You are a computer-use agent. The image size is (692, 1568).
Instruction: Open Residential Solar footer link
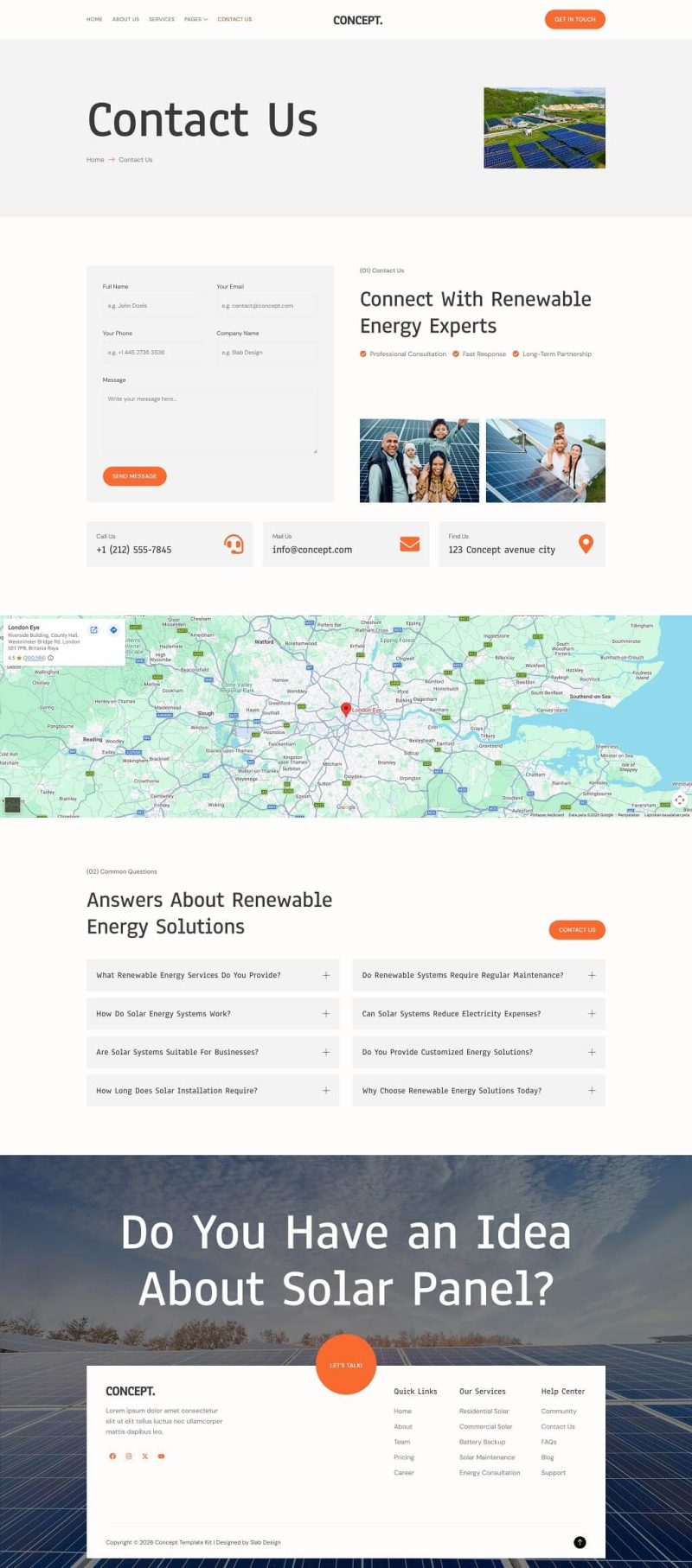484,1412
